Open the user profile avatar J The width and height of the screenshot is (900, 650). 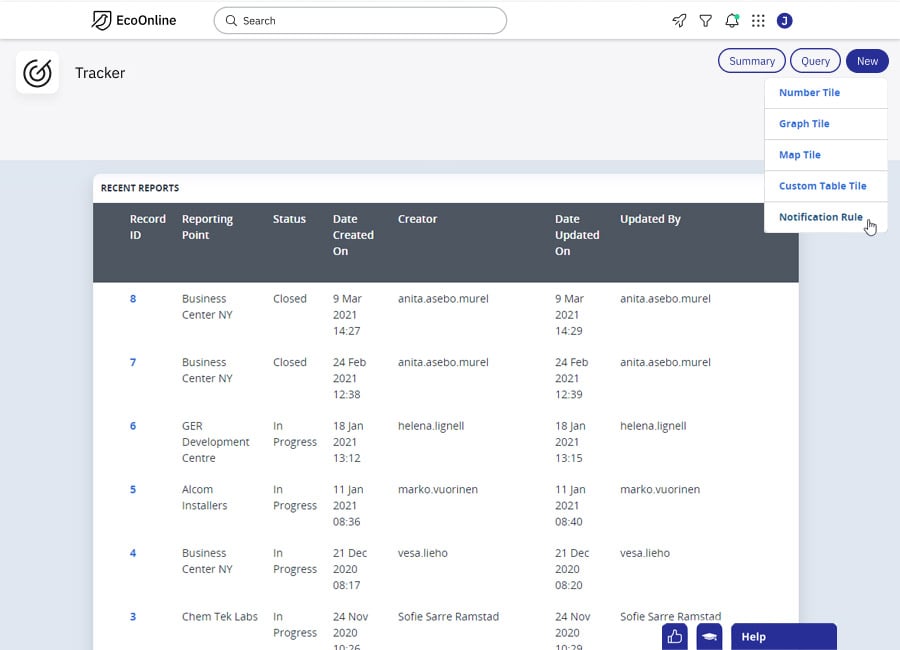click(784, 20)
